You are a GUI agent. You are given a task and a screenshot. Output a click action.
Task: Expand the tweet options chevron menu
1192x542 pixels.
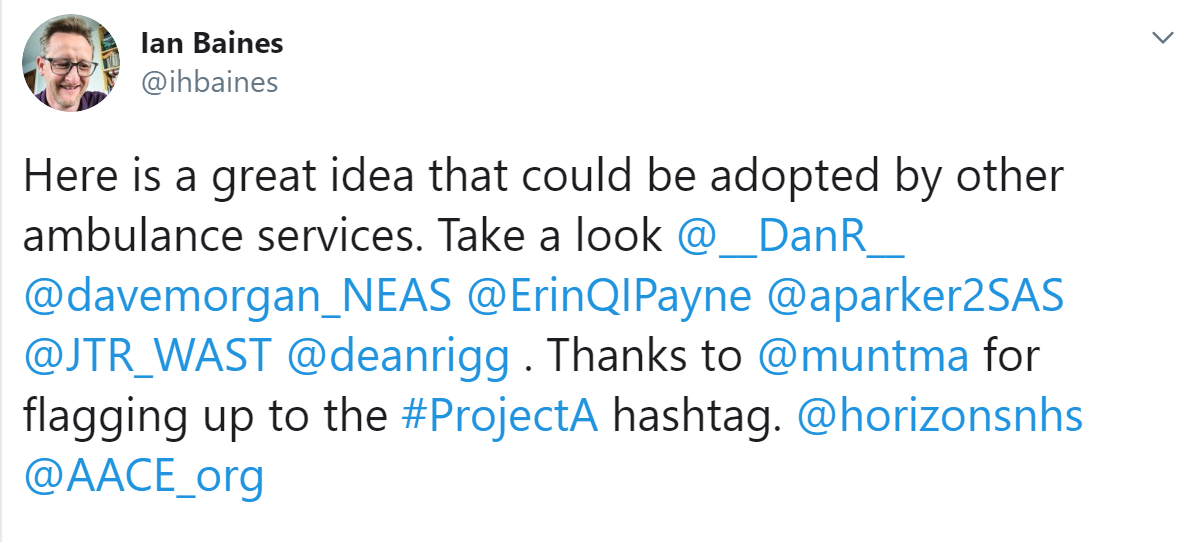point(1162,37)
